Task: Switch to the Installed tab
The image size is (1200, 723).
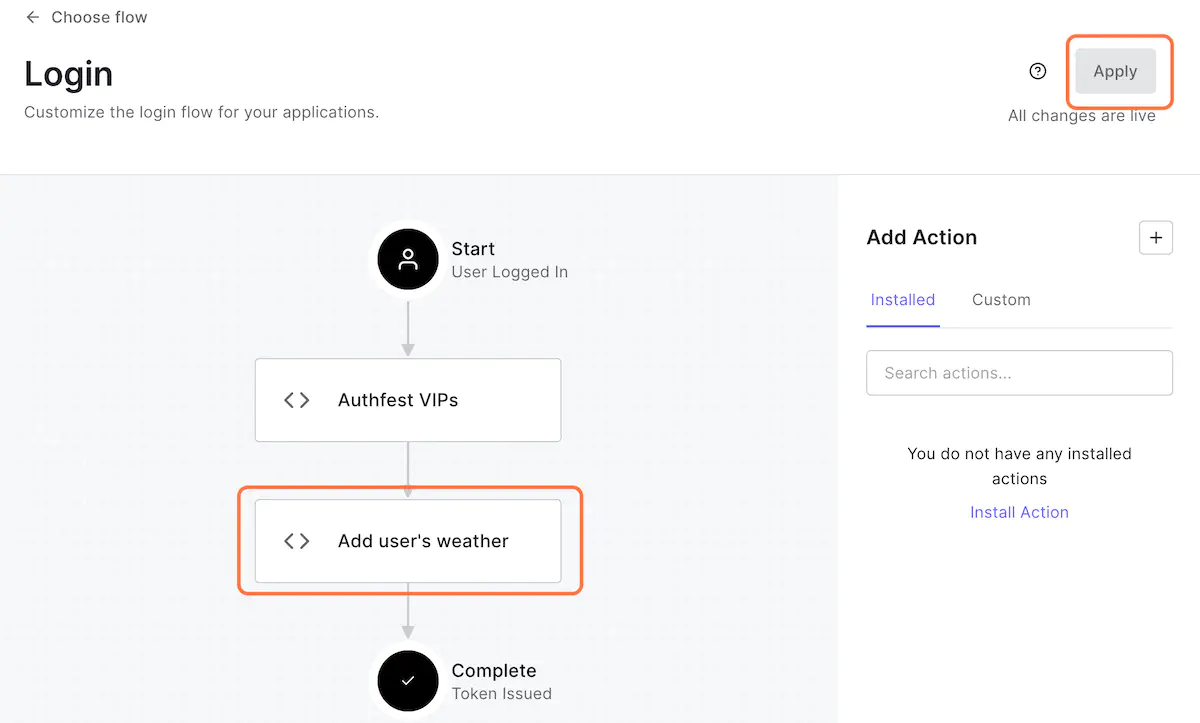Action: point(903,300)
